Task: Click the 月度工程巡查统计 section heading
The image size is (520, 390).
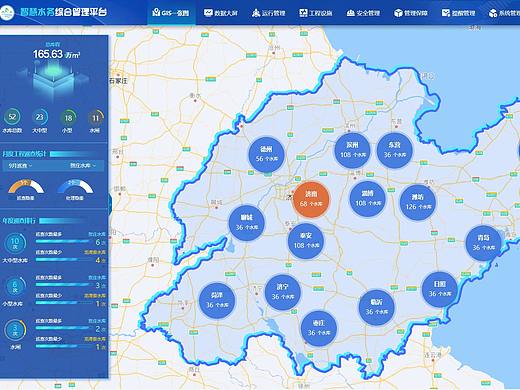Action: [x=24, y=154]
